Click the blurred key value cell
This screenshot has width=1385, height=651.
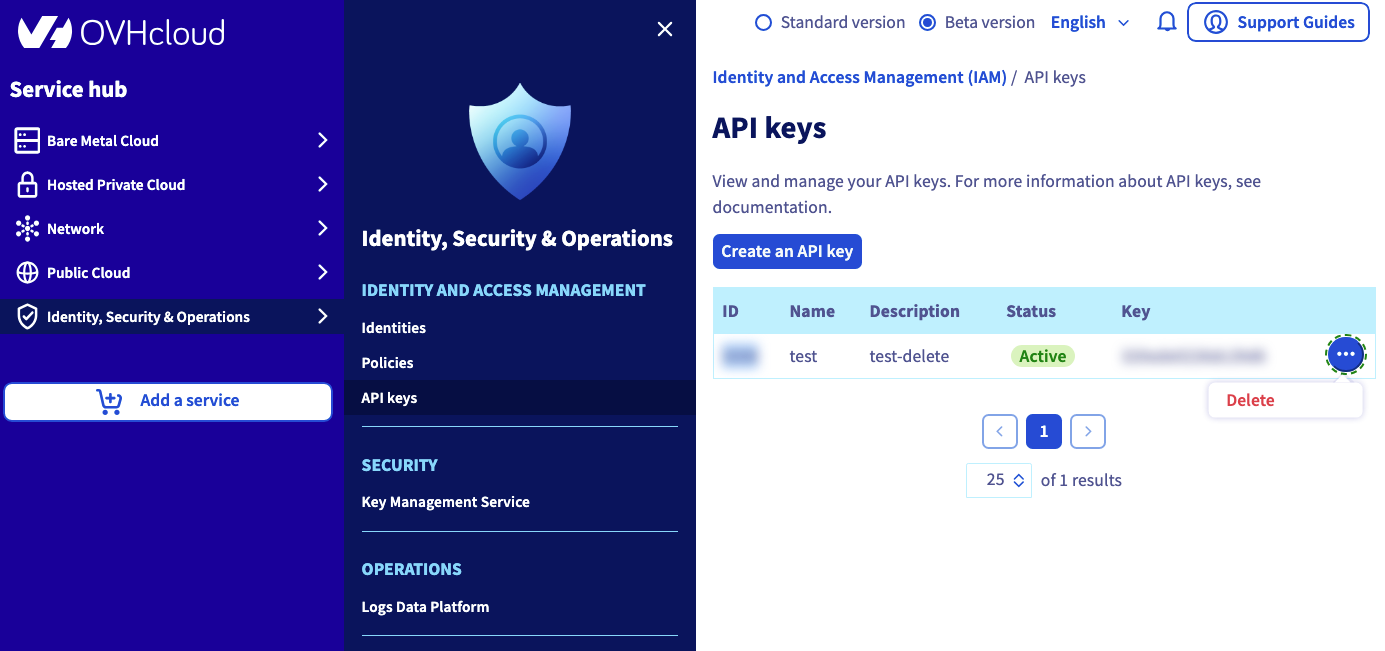click(x=1193, y=356)
